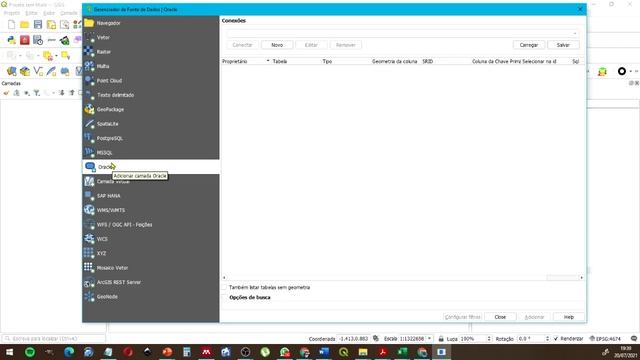
Task: Select the MSSQL source
Action: [x=151, y=153]
